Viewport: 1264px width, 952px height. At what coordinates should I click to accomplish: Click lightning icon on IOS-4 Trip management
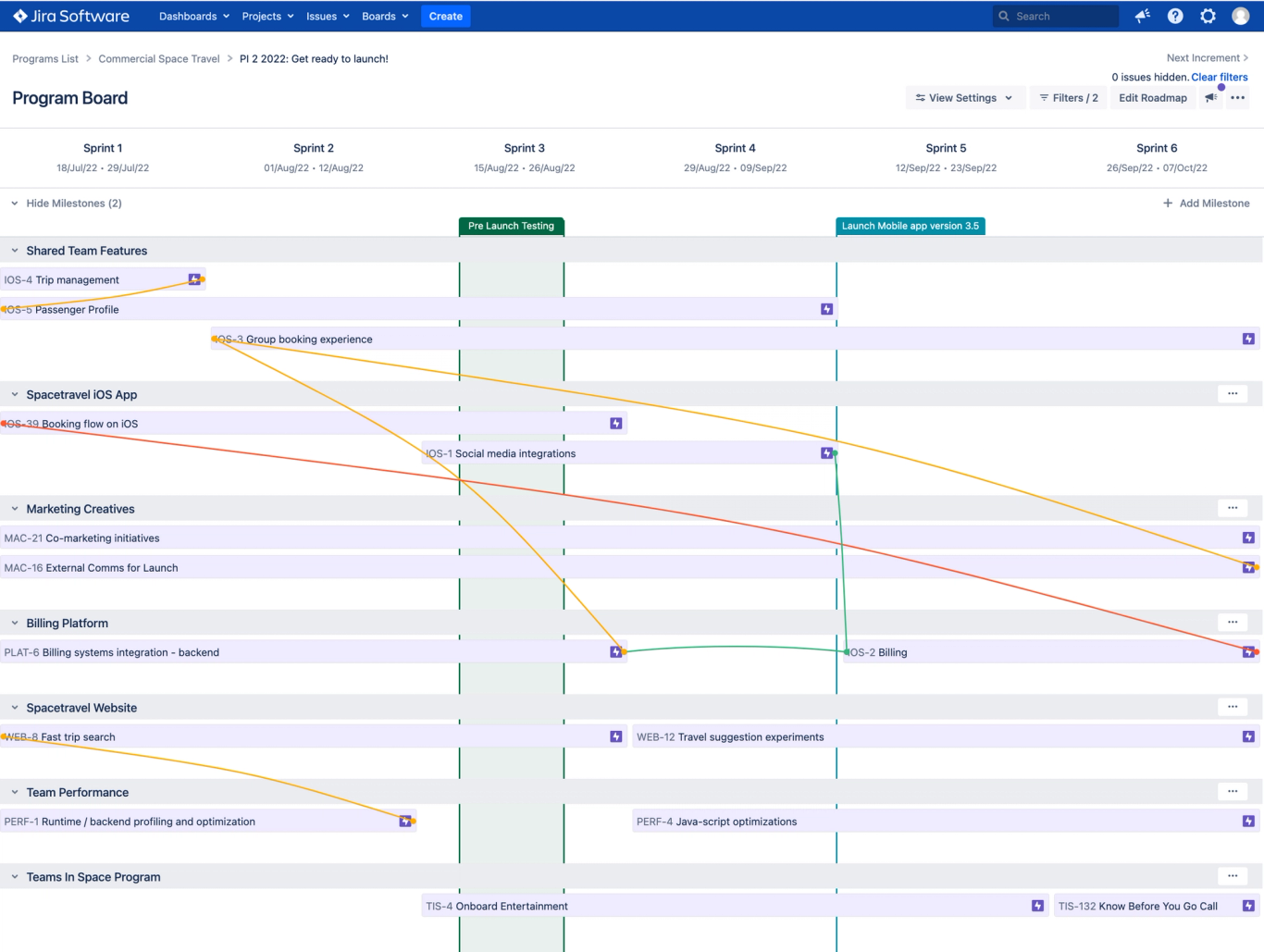194,279
